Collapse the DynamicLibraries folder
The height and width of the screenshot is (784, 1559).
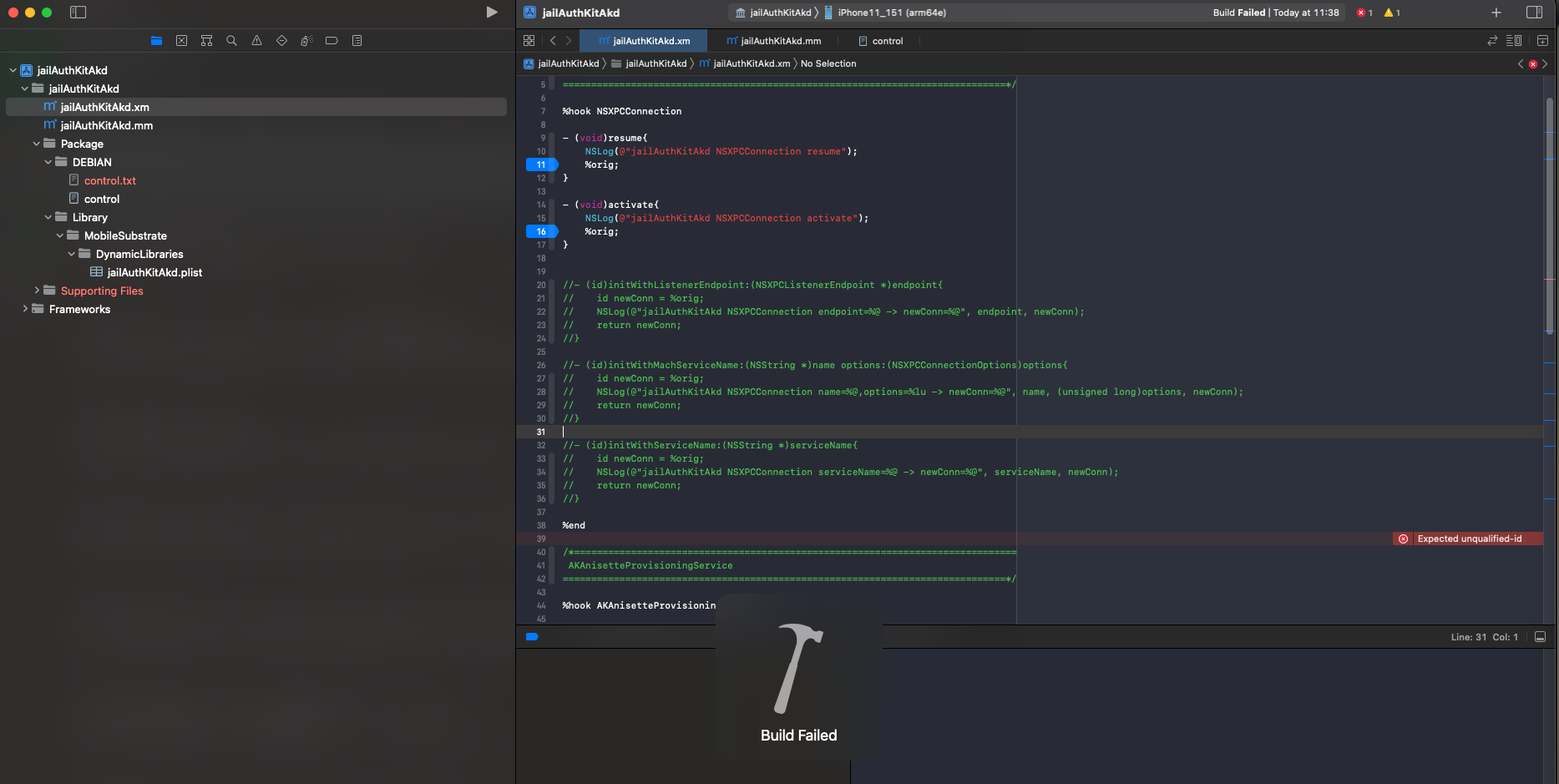[71, 254]
